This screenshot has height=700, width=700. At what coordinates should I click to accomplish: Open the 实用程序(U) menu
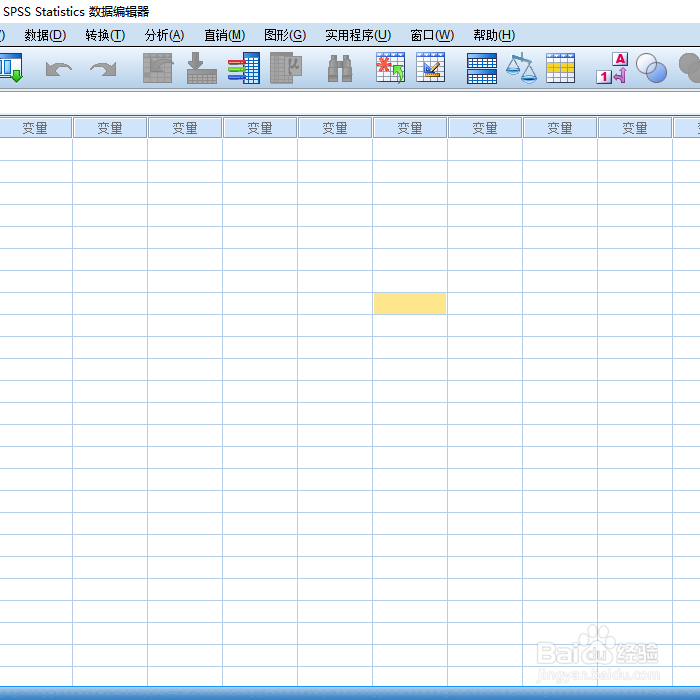click(x=358, y=35)
